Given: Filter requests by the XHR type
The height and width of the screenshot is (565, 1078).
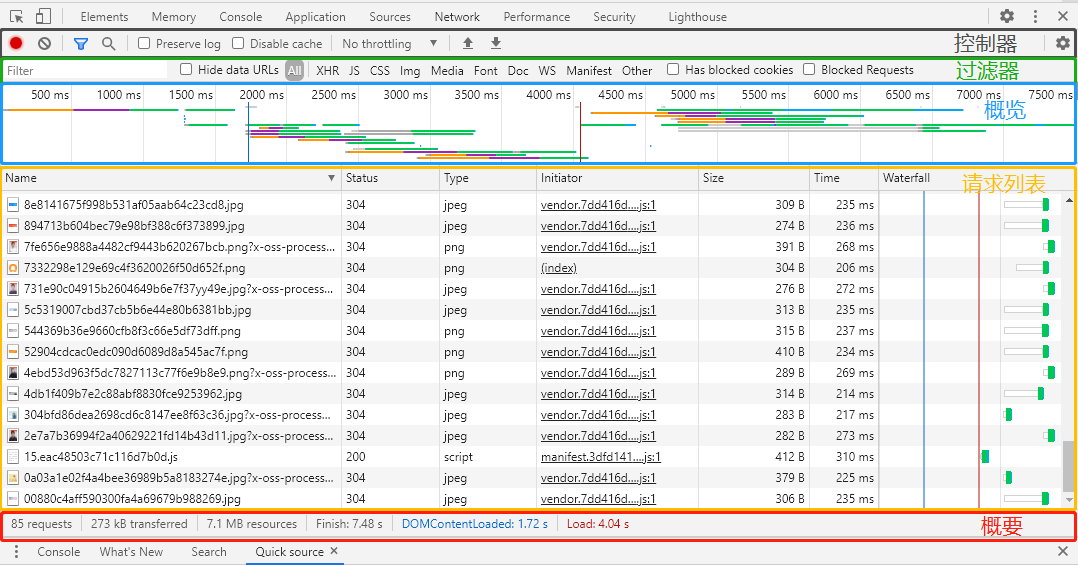Looking at the screenshot, I should [x=327, y=71].
